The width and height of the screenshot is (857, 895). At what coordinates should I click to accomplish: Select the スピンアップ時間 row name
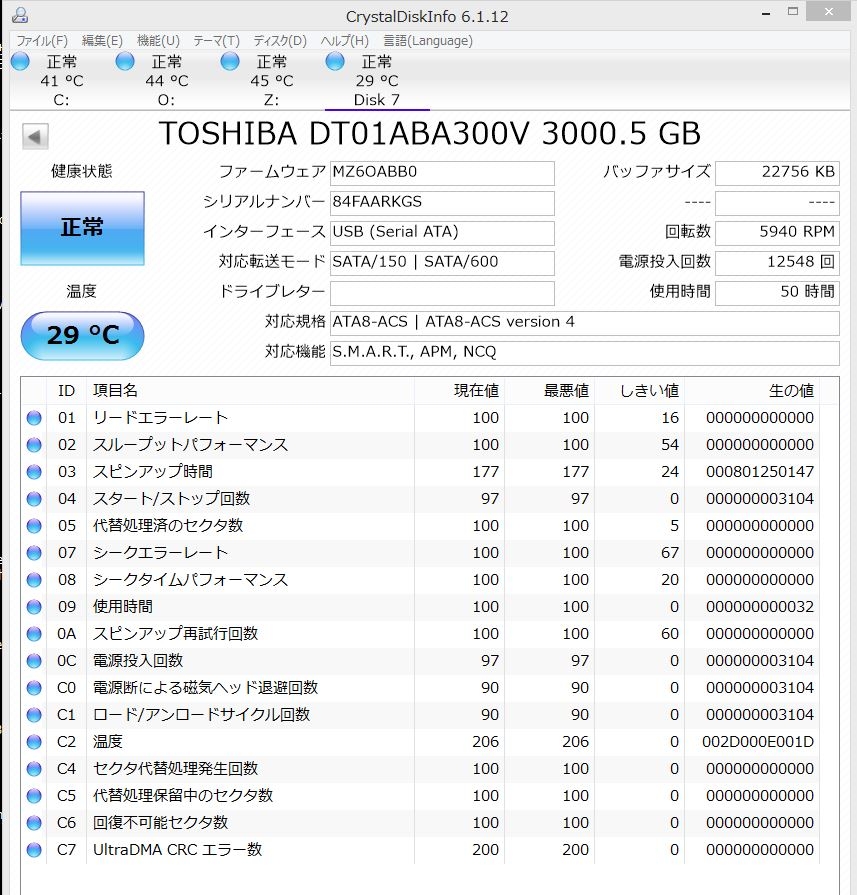pyautogui.click(x=152, y=472)
